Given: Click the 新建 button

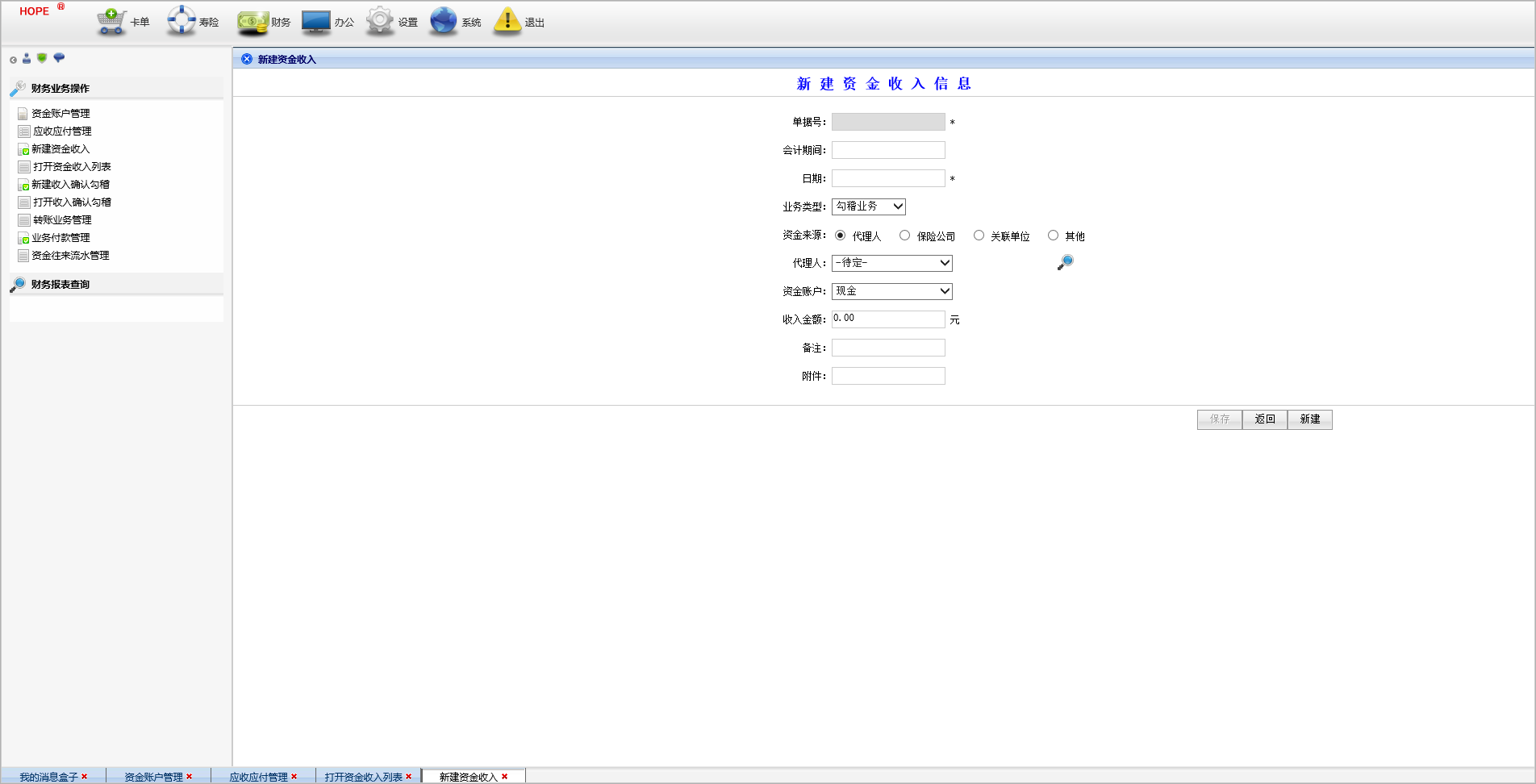Looking at the screenshot, I should 1309,419.
